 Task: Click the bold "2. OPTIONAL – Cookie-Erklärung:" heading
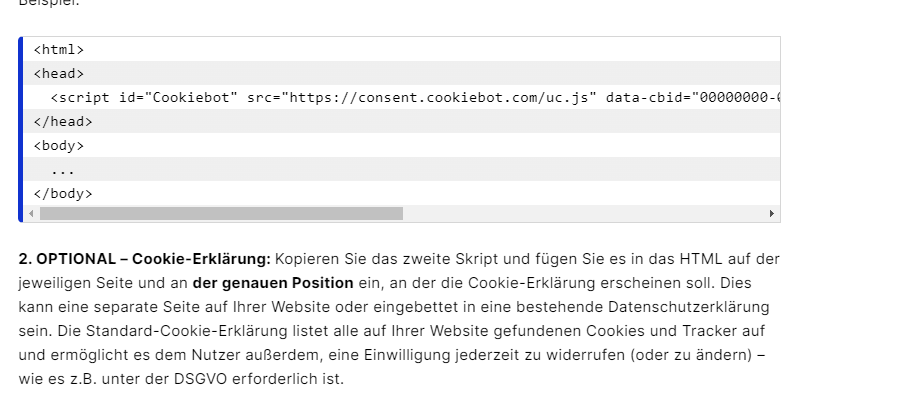[144, 259]
